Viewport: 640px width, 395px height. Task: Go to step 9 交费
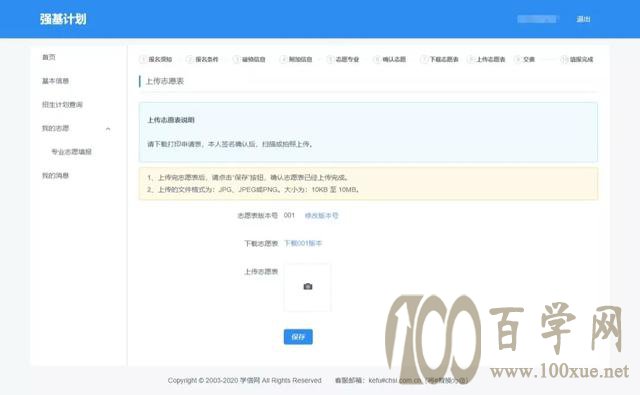coord(524,60)
